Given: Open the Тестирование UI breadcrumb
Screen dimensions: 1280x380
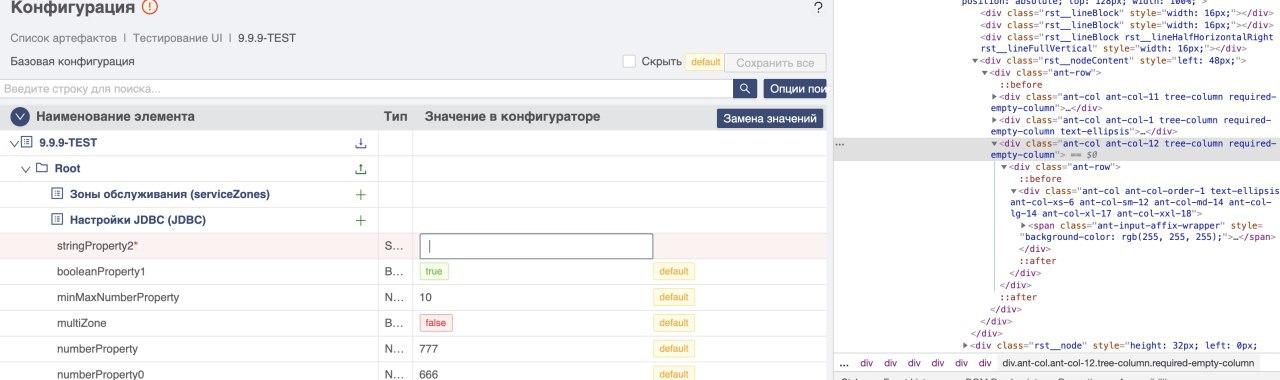Looking at the screenshot, I should [178, 37].
